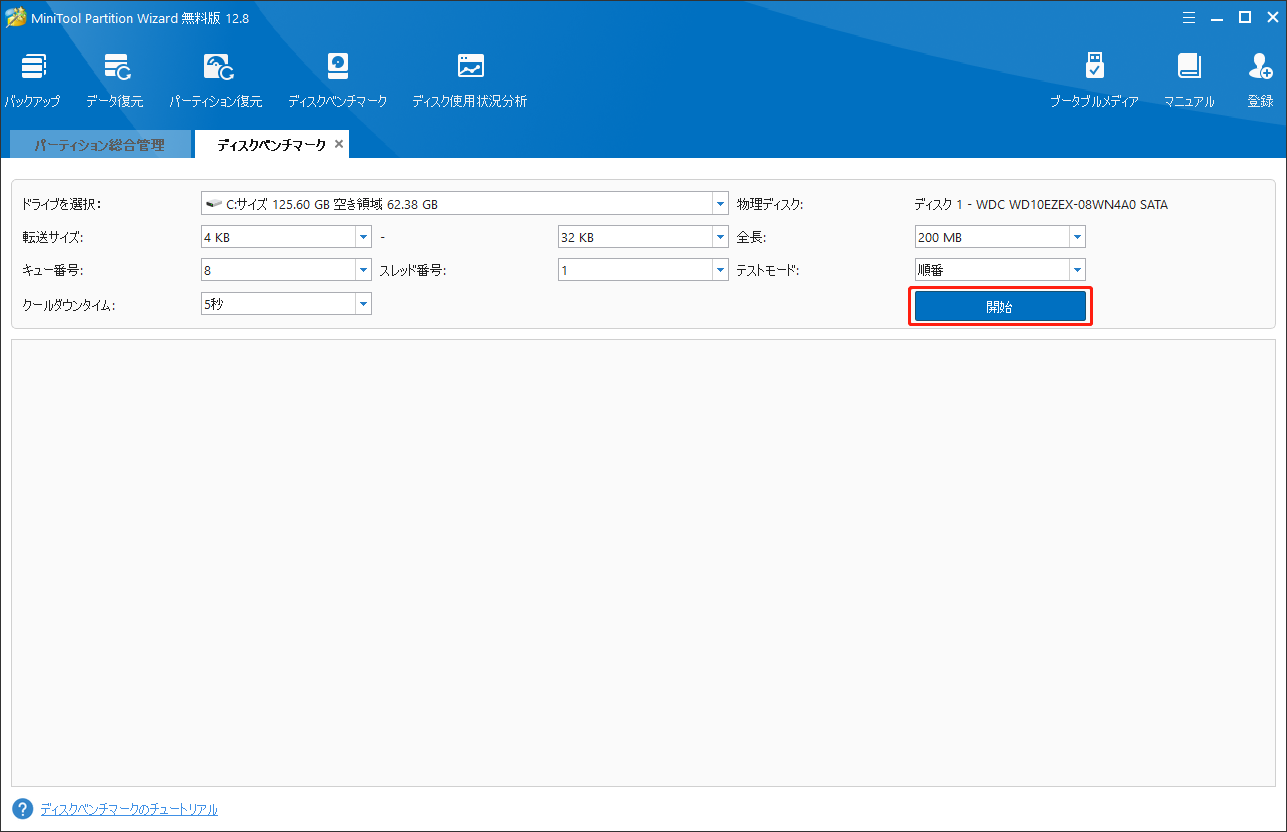Minimize the MiniTool window
This screenshot has height=832, width=1287.
click(1218, 17)
